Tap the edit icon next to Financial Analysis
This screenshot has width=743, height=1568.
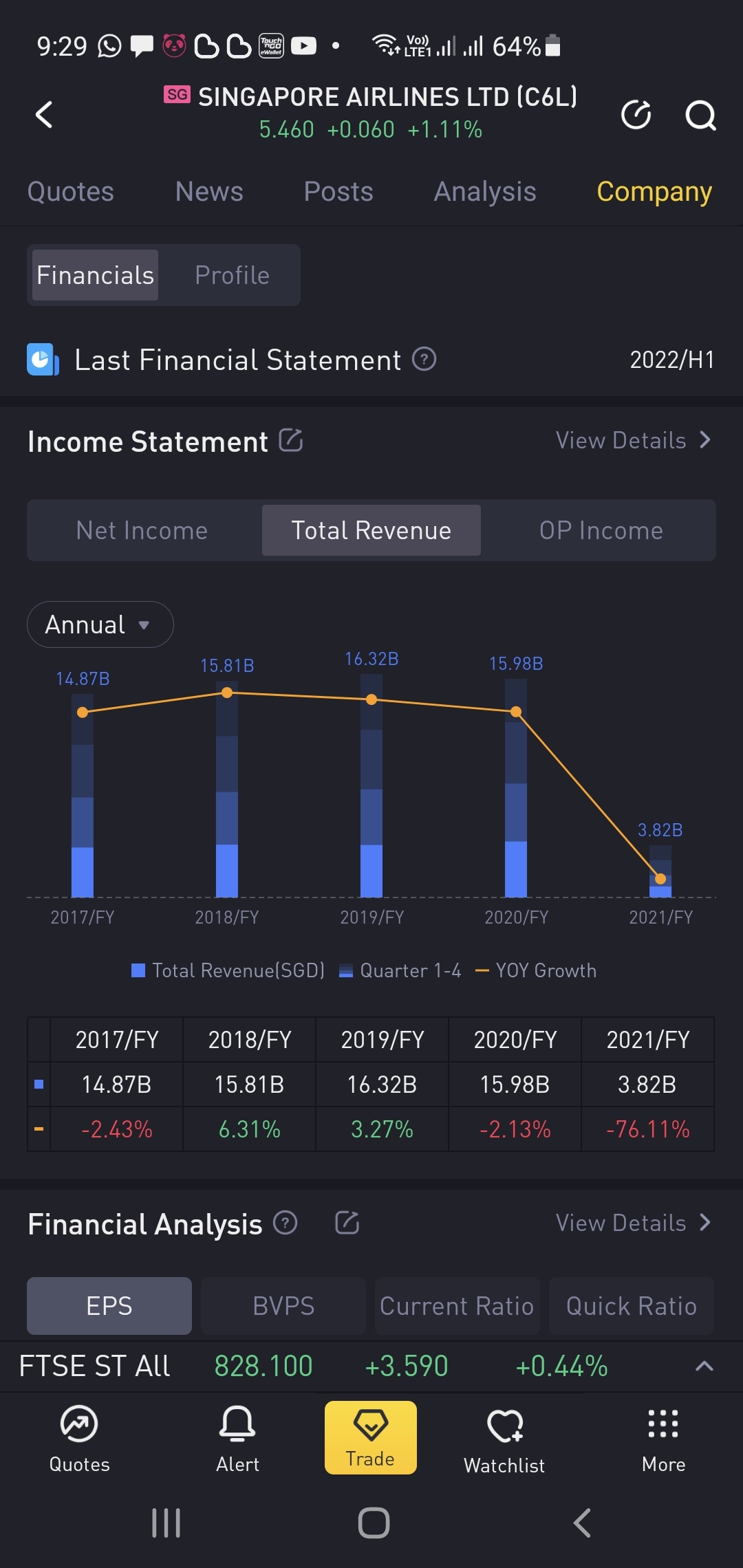[x=347, y=1223]
